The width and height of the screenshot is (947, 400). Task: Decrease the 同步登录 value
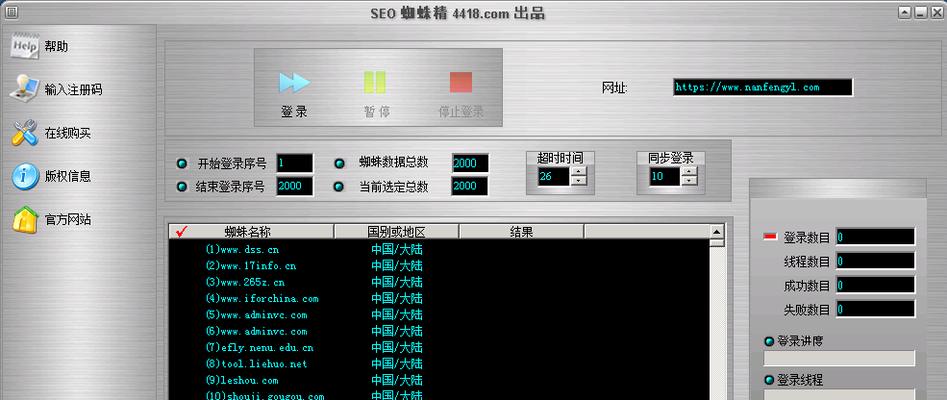click(689, 181)
